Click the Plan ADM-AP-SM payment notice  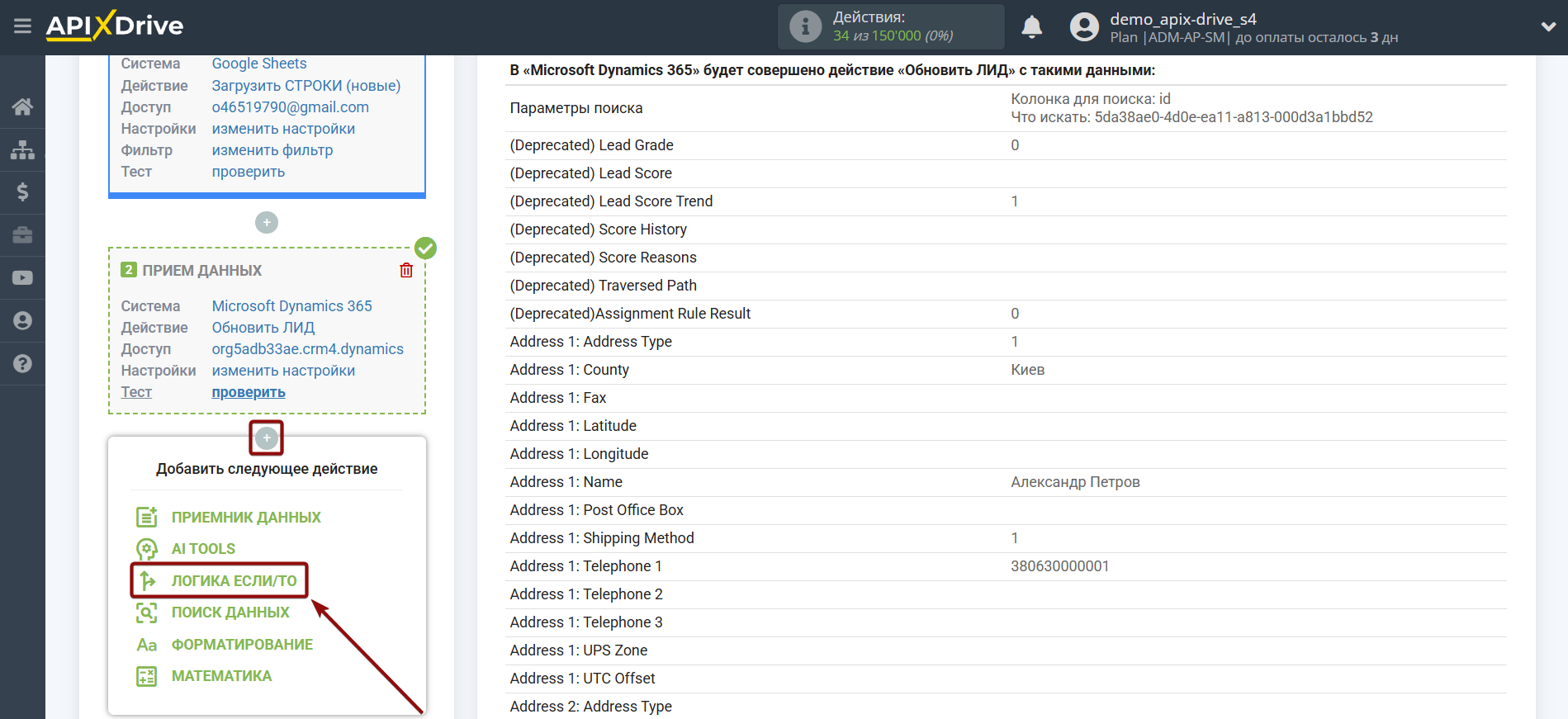[1253, 38]
